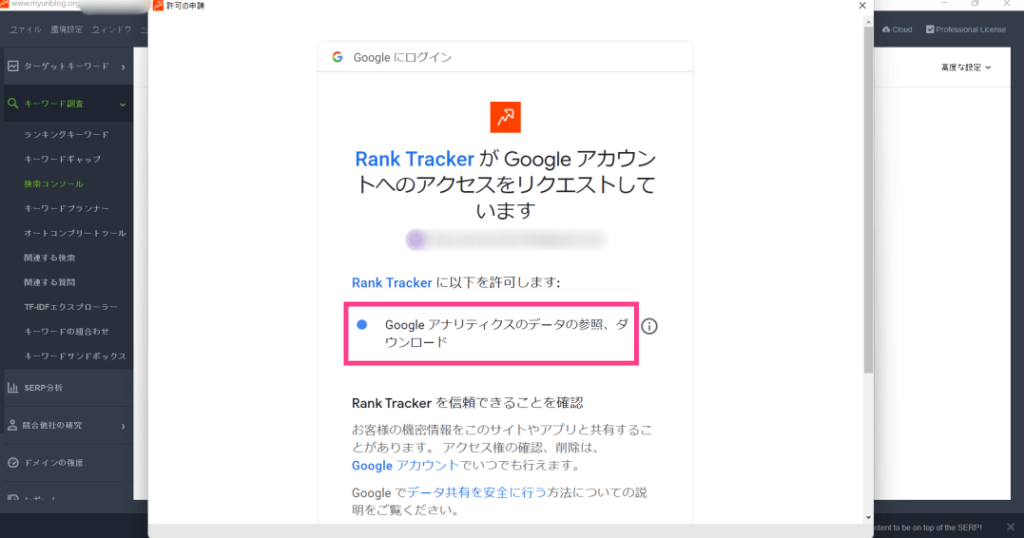Image resolution: width=1024 pixels, height=538 pixels.
Task: Click the dialog scrollbar down arrow
Action: tap(868, 518)
